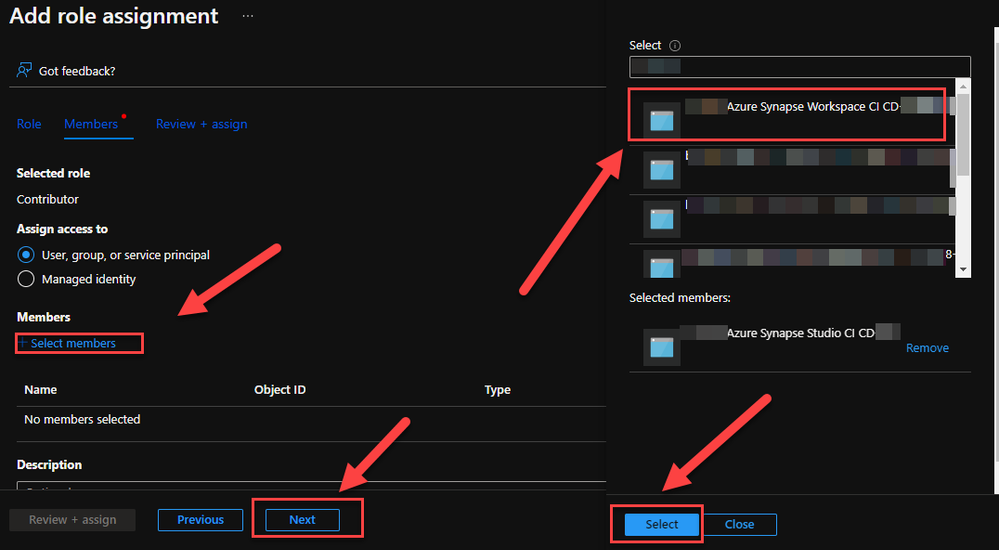
Task: Focus the Select search input field
Action: pyautogui.click(x=800, y=66)
